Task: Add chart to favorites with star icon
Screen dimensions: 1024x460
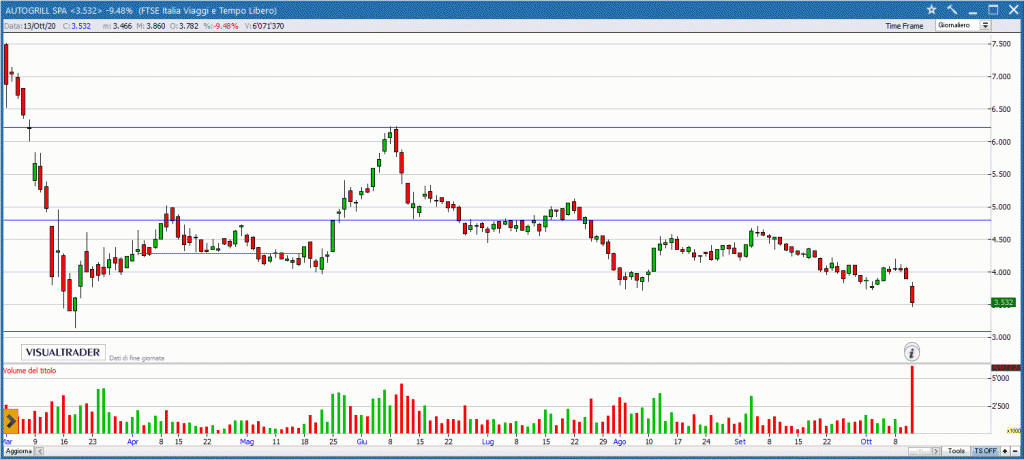Action: (932, 9)
